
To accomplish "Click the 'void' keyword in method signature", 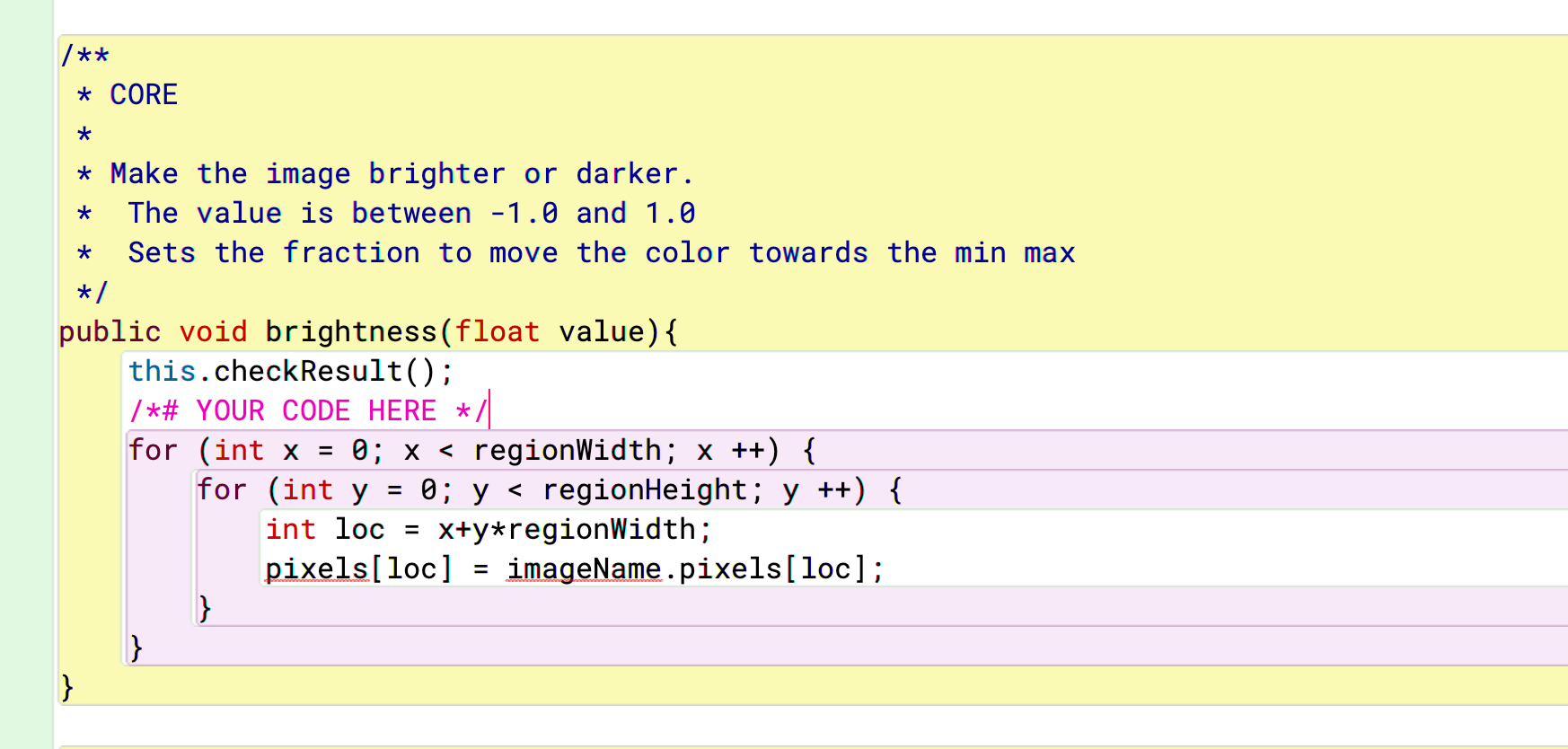I will (x=213, y=331).
